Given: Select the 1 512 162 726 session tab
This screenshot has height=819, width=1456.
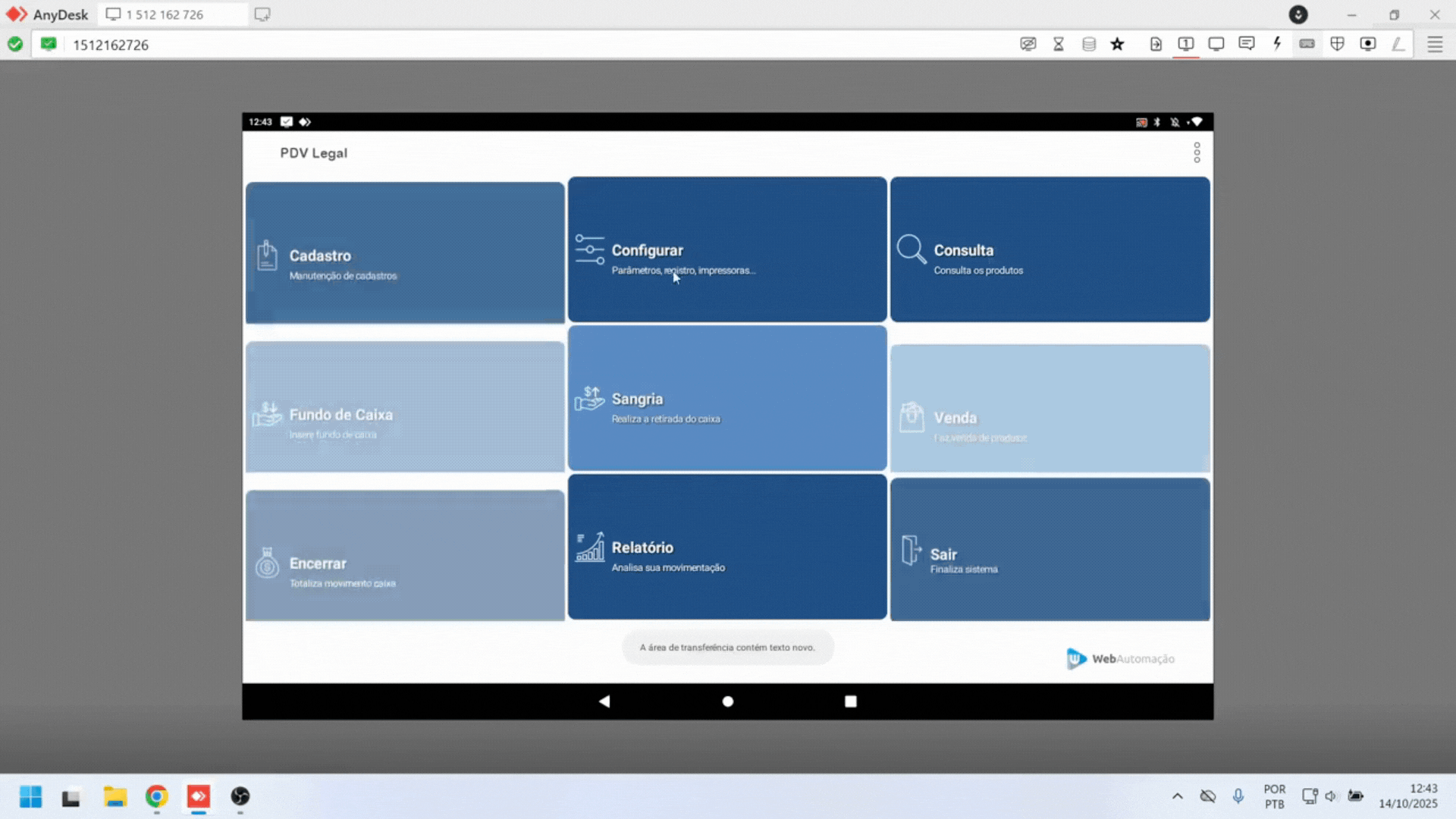Looking at the screenshot, I should click(165, 14).
